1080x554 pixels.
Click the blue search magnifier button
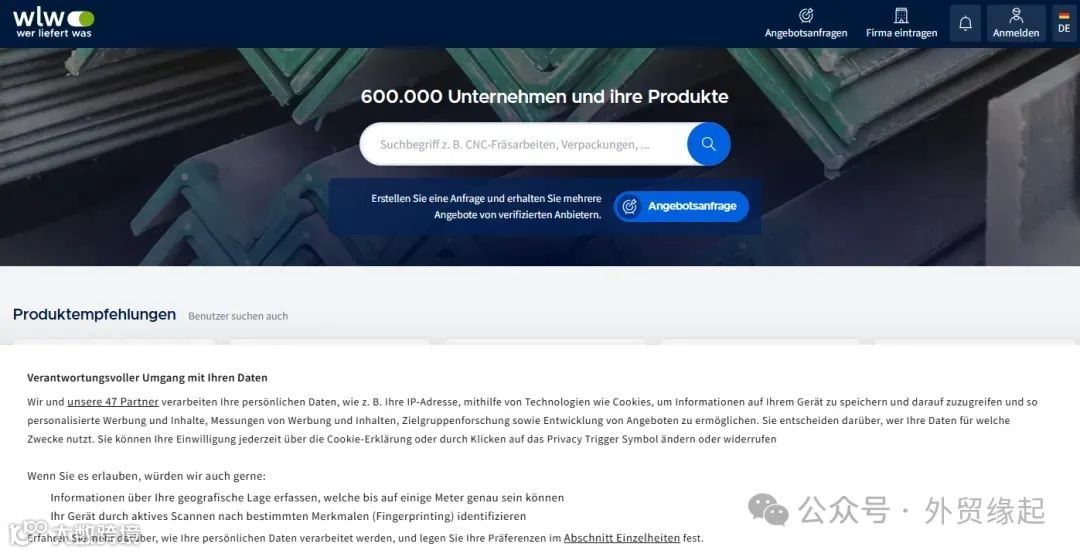click(x=709, y=144)
